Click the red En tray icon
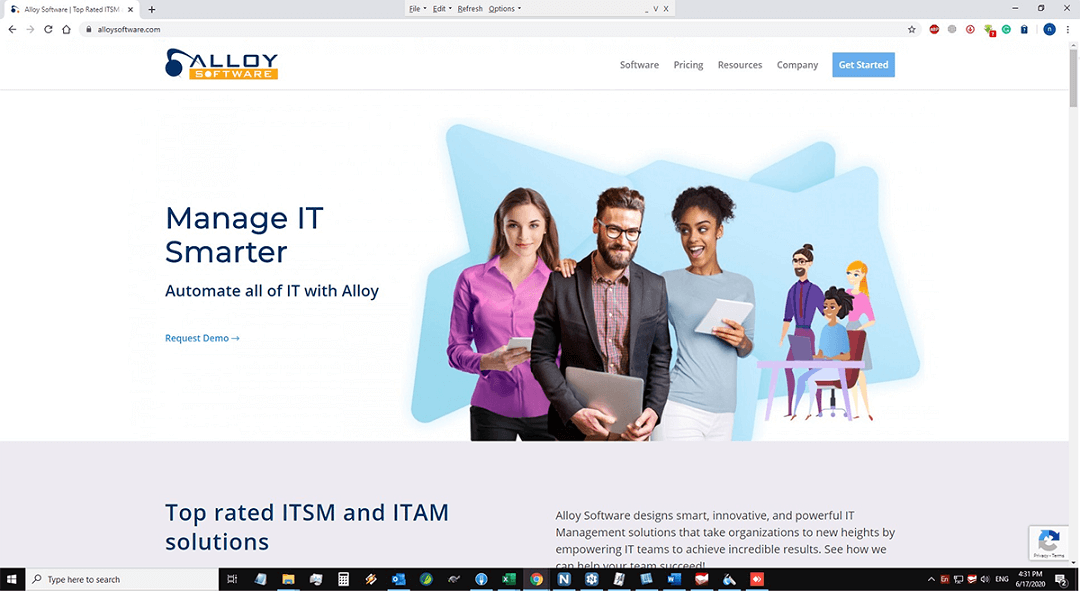Viewport: 1080px width, 591px height. (x=944, y=579)
